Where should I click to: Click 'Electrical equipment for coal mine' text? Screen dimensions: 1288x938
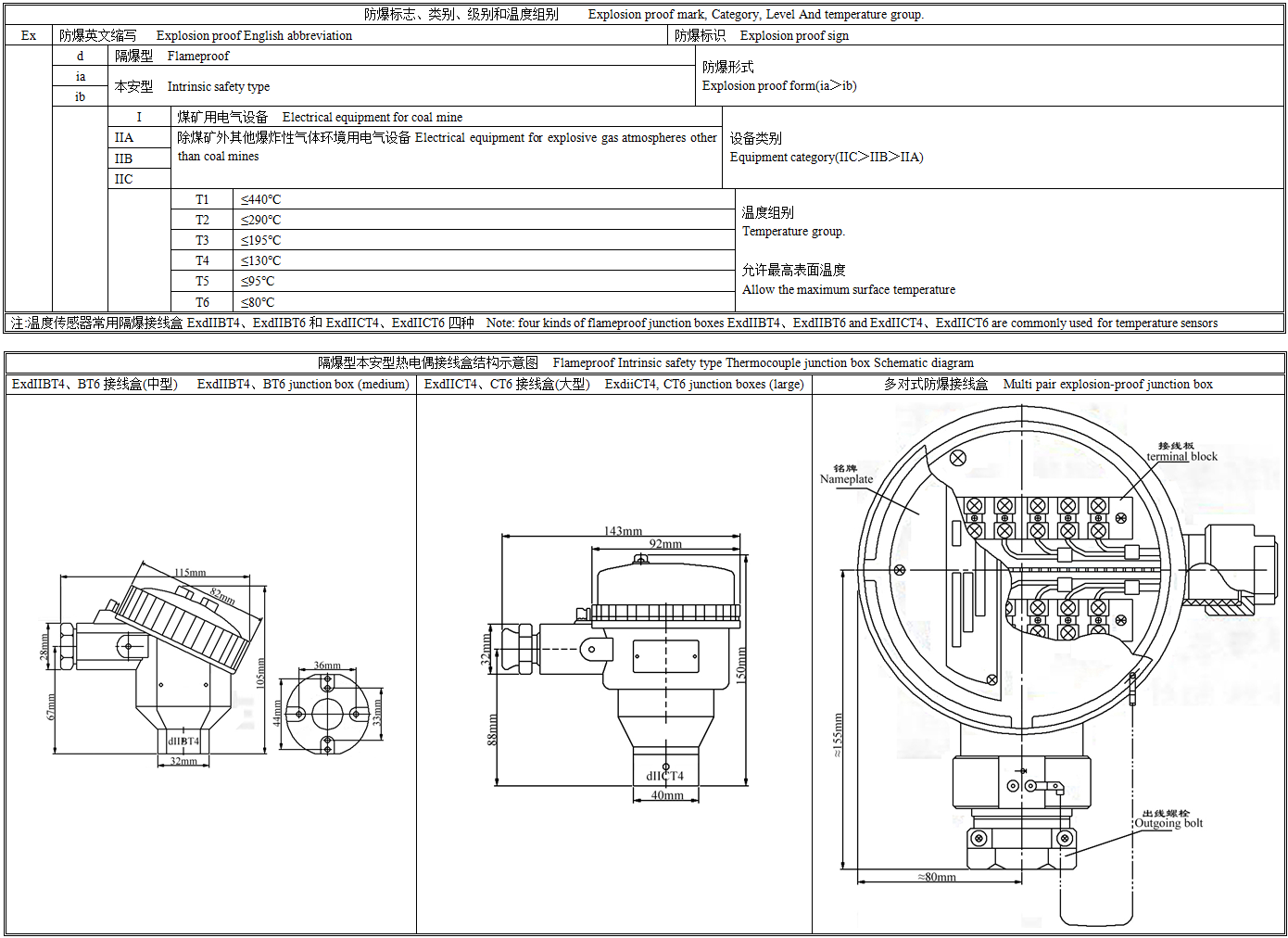tap(373, 117)
